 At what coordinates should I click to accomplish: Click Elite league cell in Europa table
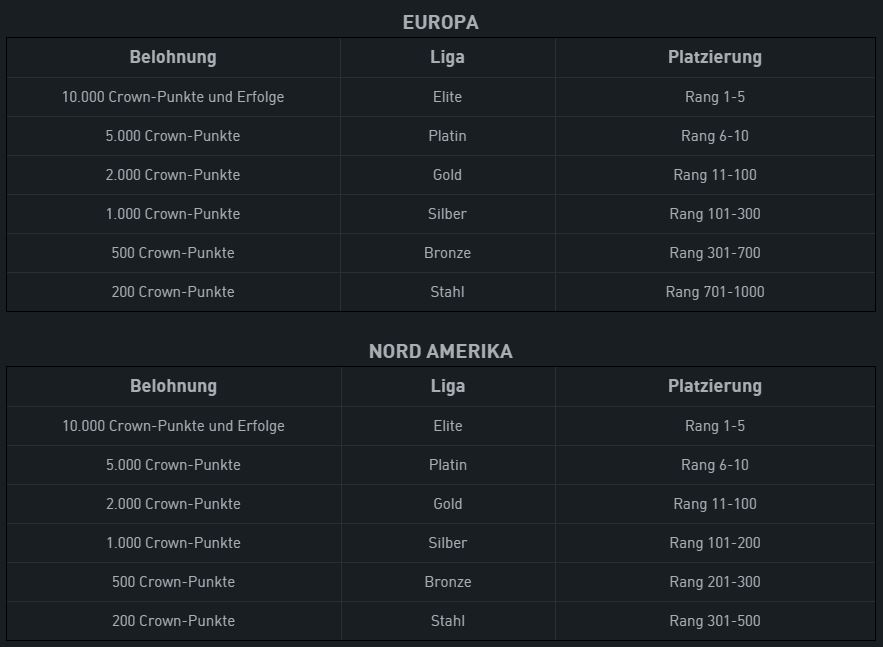coord(447,97)
